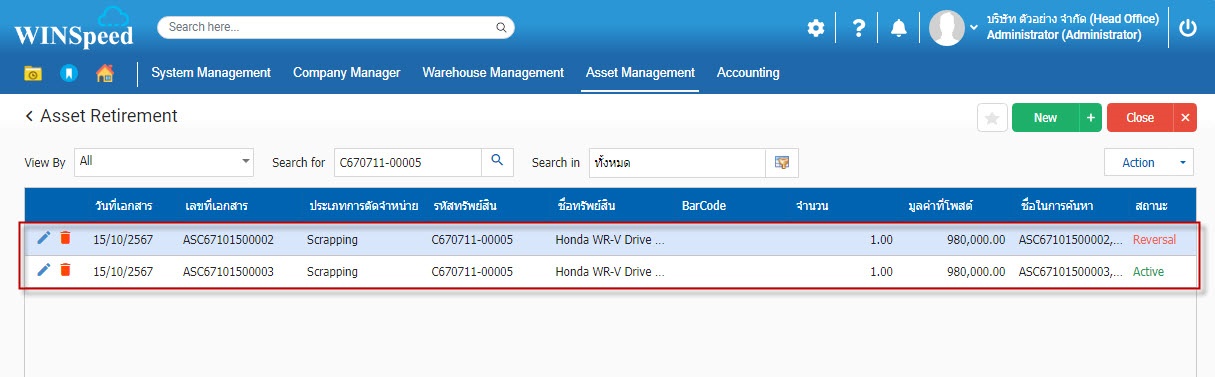Mark page as favorite with star
Screen dimensions: 1215x377
(992, 118)
